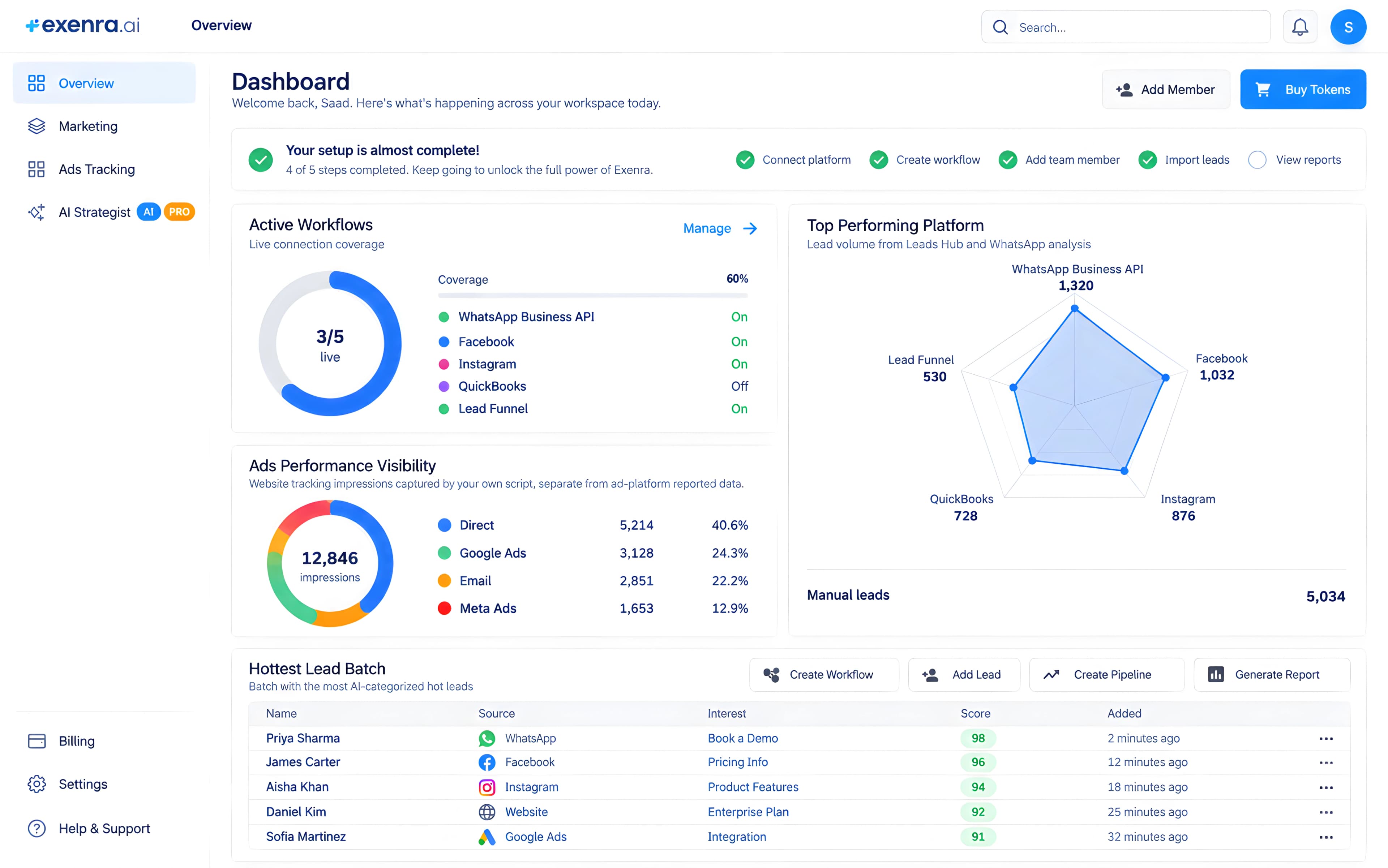Click QuickBooks Off status
This screenshot has height=868, width=1388.
tap(739, 386)
